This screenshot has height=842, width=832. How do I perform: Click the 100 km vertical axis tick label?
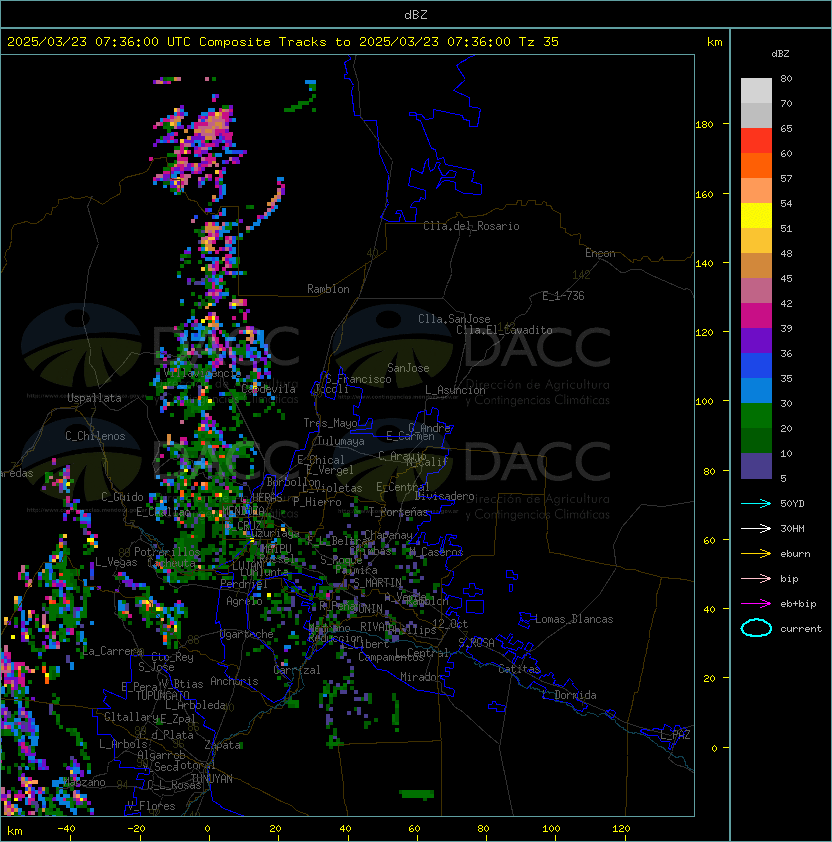[x=704, y=402]
